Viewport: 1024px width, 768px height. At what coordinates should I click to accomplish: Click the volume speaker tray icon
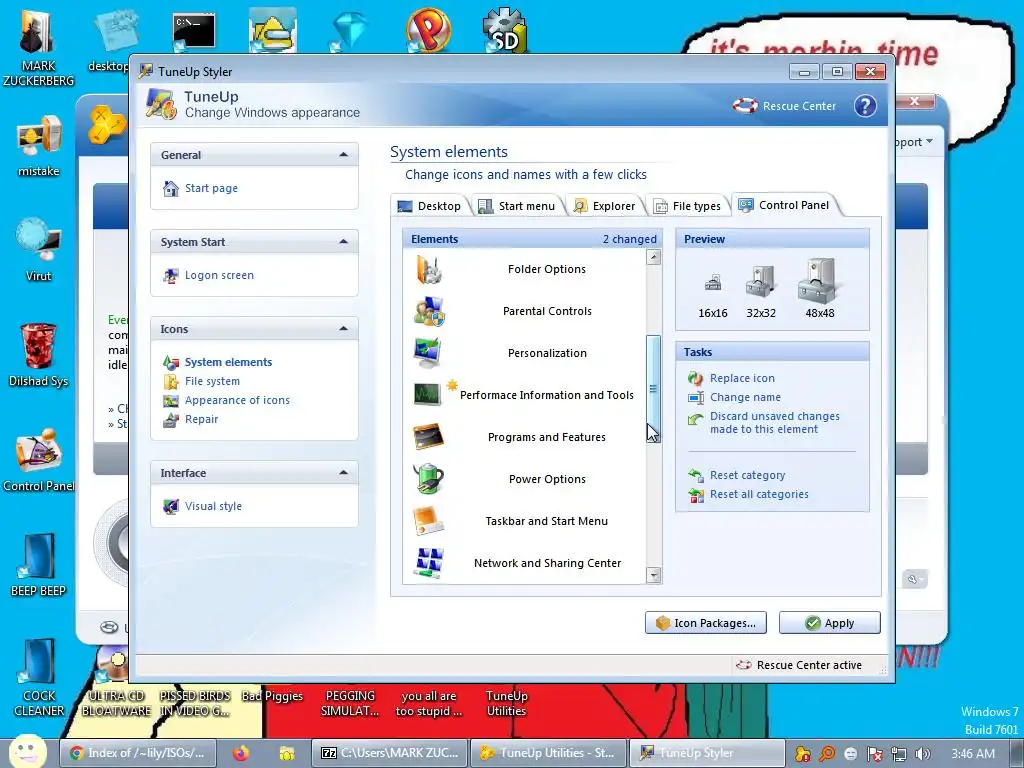923,754
